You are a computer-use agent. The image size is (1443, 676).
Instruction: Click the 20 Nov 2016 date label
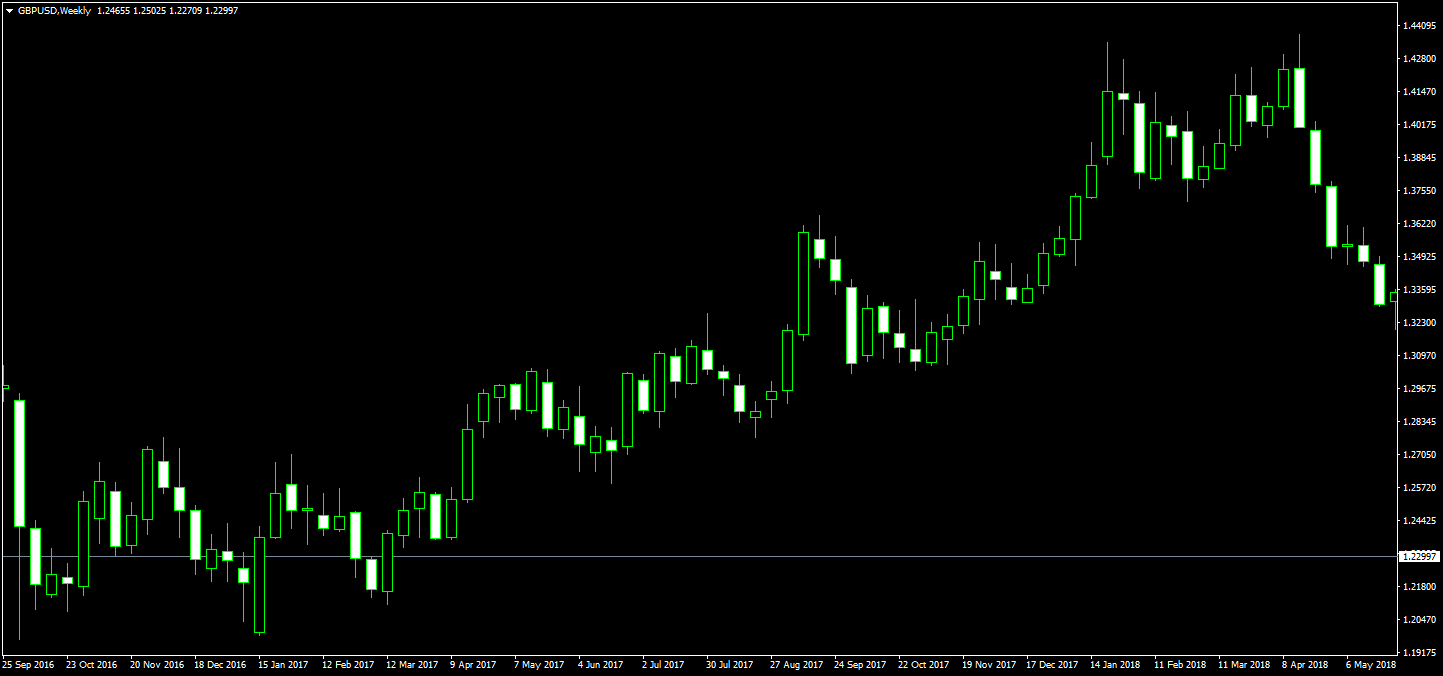[156, 664]
